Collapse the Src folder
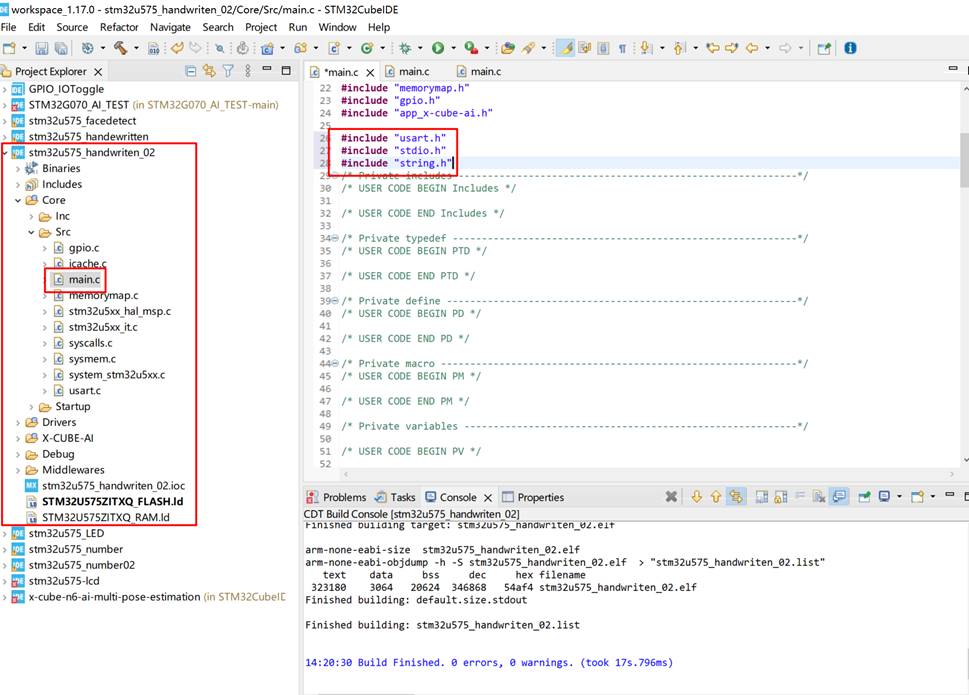 (x=32, y=232)
